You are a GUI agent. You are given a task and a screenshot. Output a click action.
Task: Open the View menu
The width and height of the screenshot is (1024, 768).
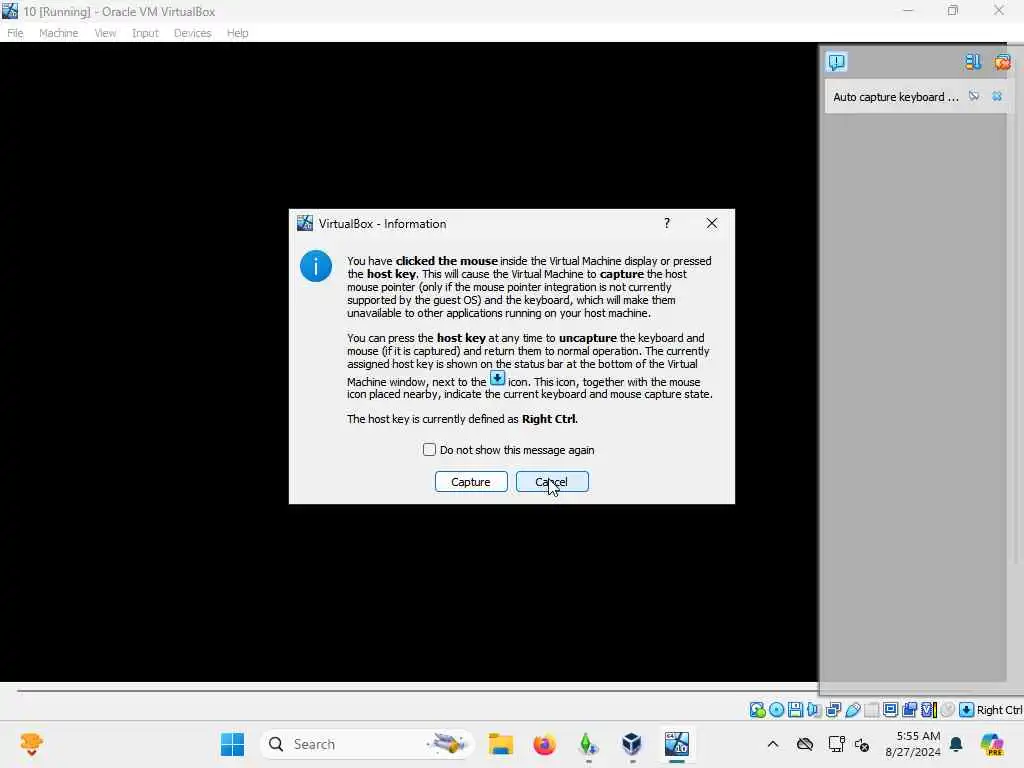click(x=104, y=33)
